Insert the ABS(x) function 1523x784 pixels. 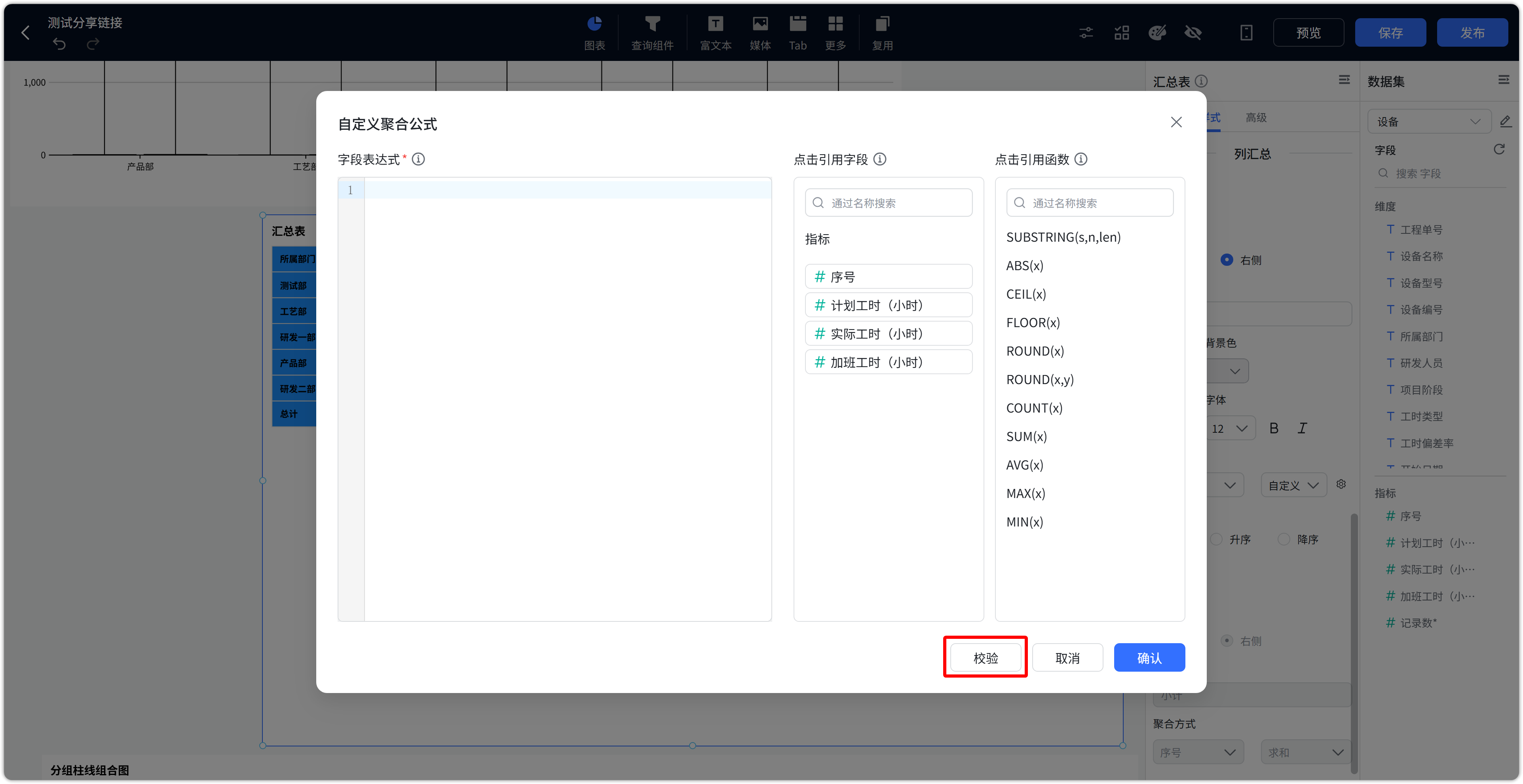(1024, 265)
